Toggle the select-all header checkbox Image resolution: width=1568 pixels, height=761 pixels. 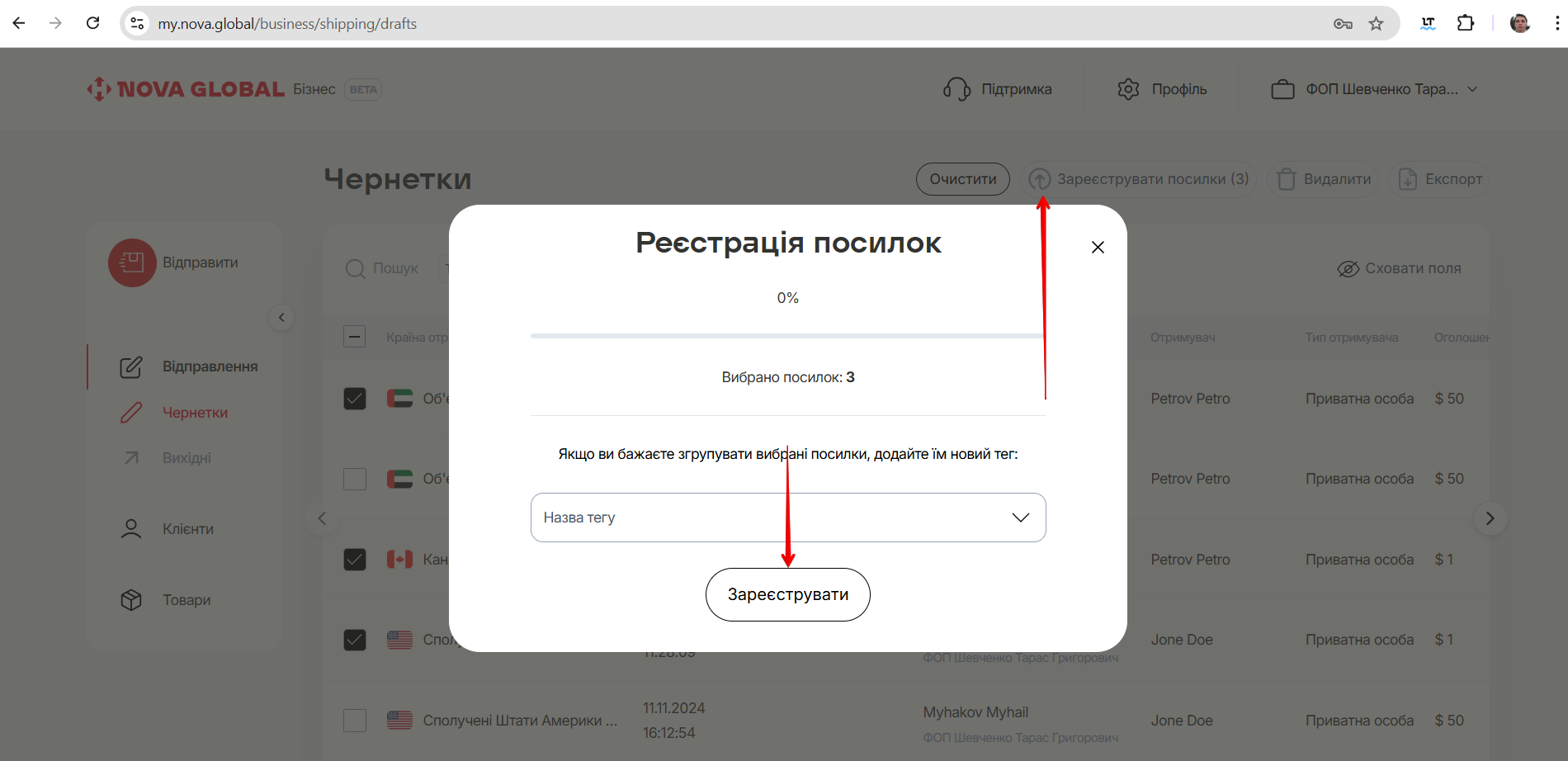tap(355, 337)
